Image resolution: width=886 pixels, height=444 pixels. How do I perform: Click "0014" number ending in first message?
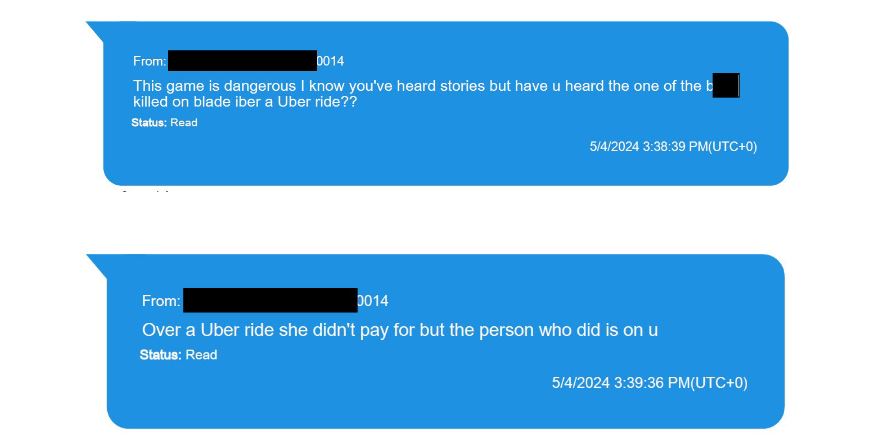[x=331, y=61]
